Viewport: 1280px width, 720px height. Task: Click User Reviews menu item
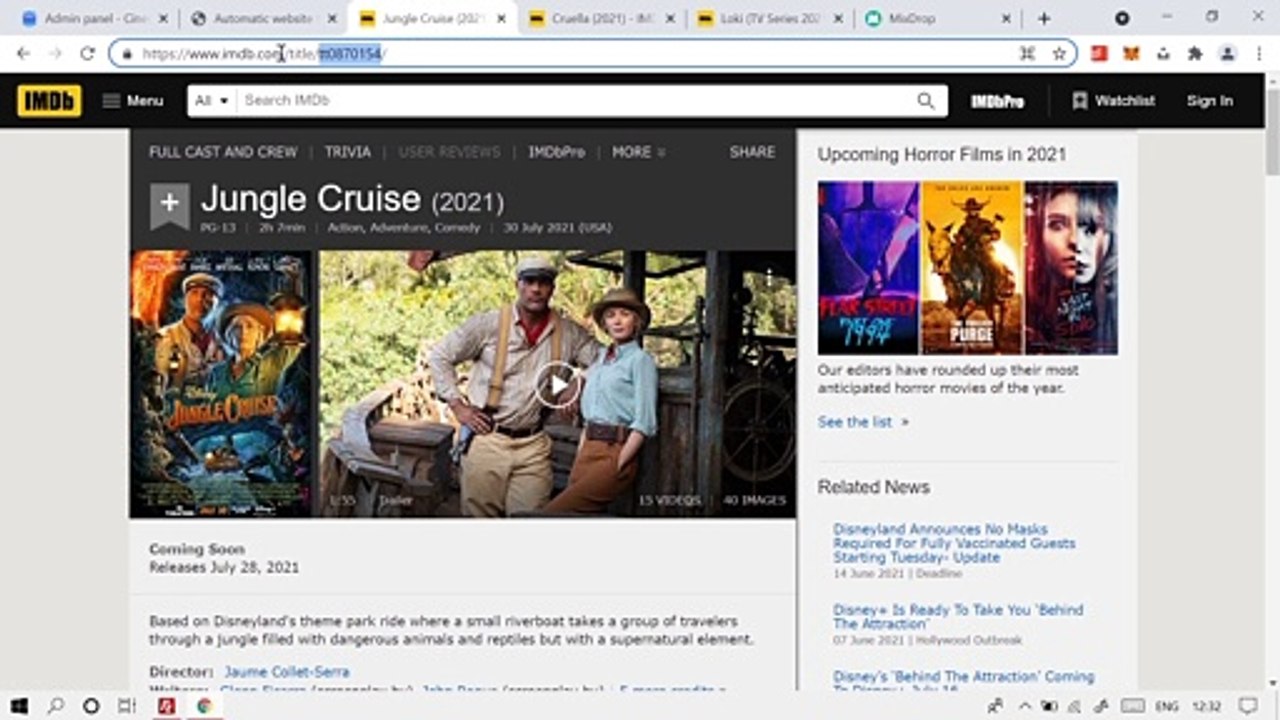coord(449,152)
